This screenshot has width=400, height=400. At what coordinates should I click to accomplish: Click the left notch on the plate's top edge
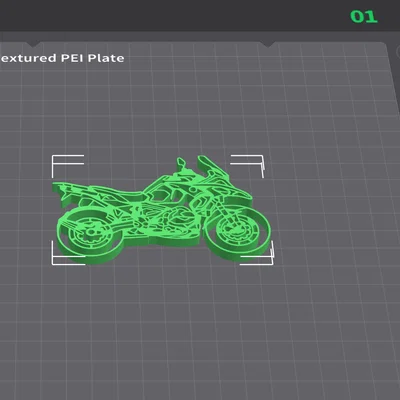(x=33, y=44)
